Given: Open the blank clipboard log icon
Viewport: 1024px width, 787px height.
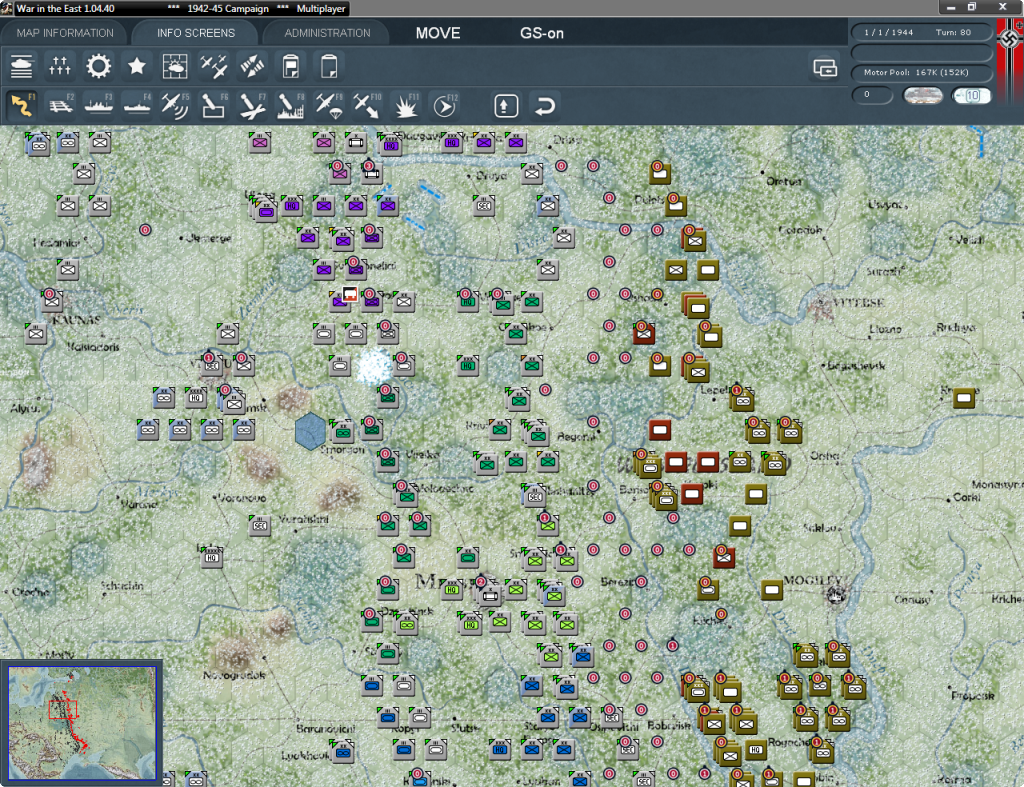Looking at the screenshot, I should (329, 66).
